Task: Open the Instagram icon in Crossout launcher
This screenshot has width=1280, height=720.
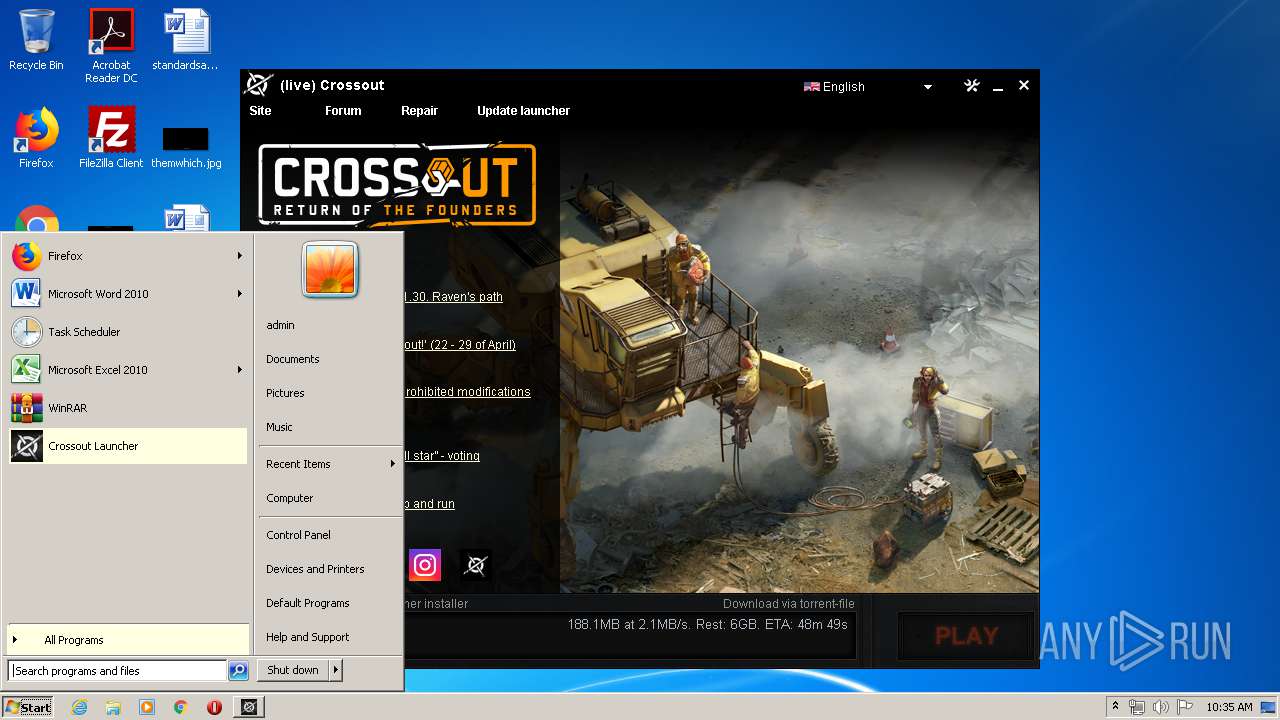Action: click(x=425, y=565)
